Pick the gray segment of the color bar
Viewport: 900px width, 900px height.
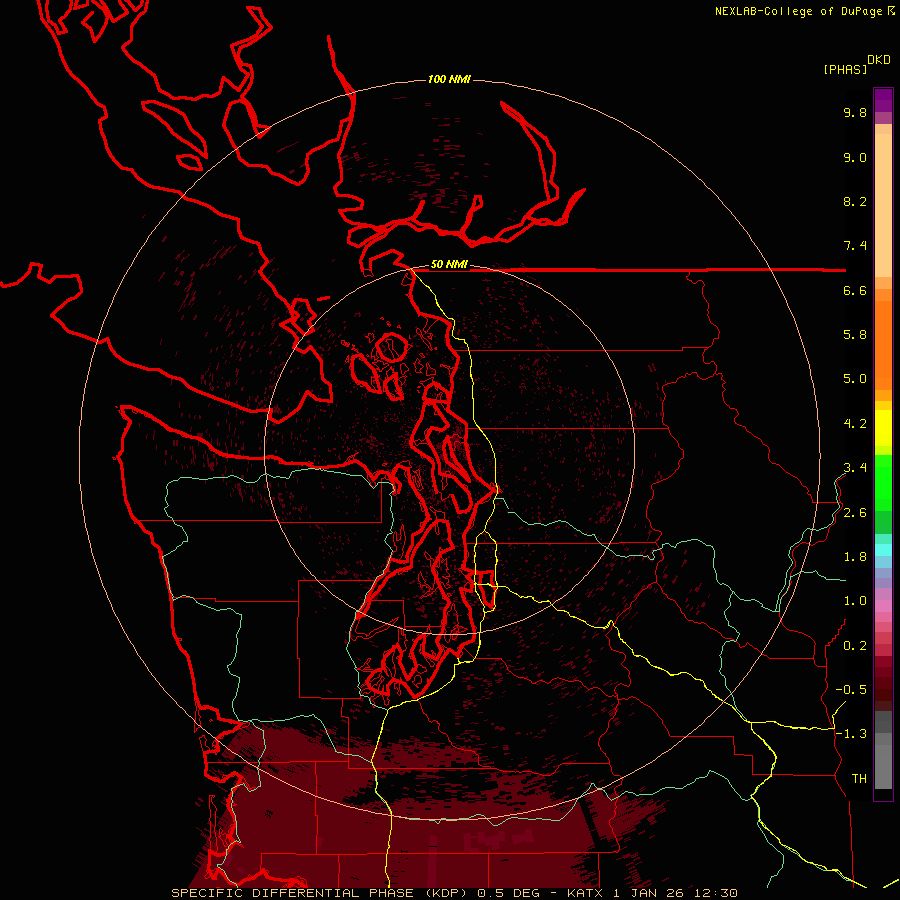point(883,762)
